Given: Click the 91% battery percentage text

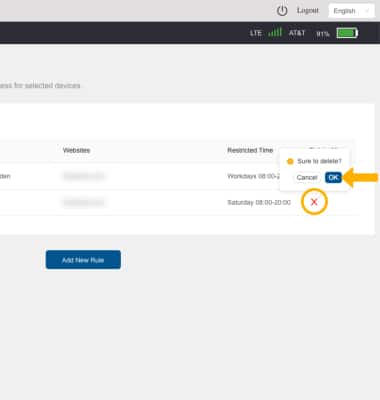Looking at the screenshot, I should (322, 34).
